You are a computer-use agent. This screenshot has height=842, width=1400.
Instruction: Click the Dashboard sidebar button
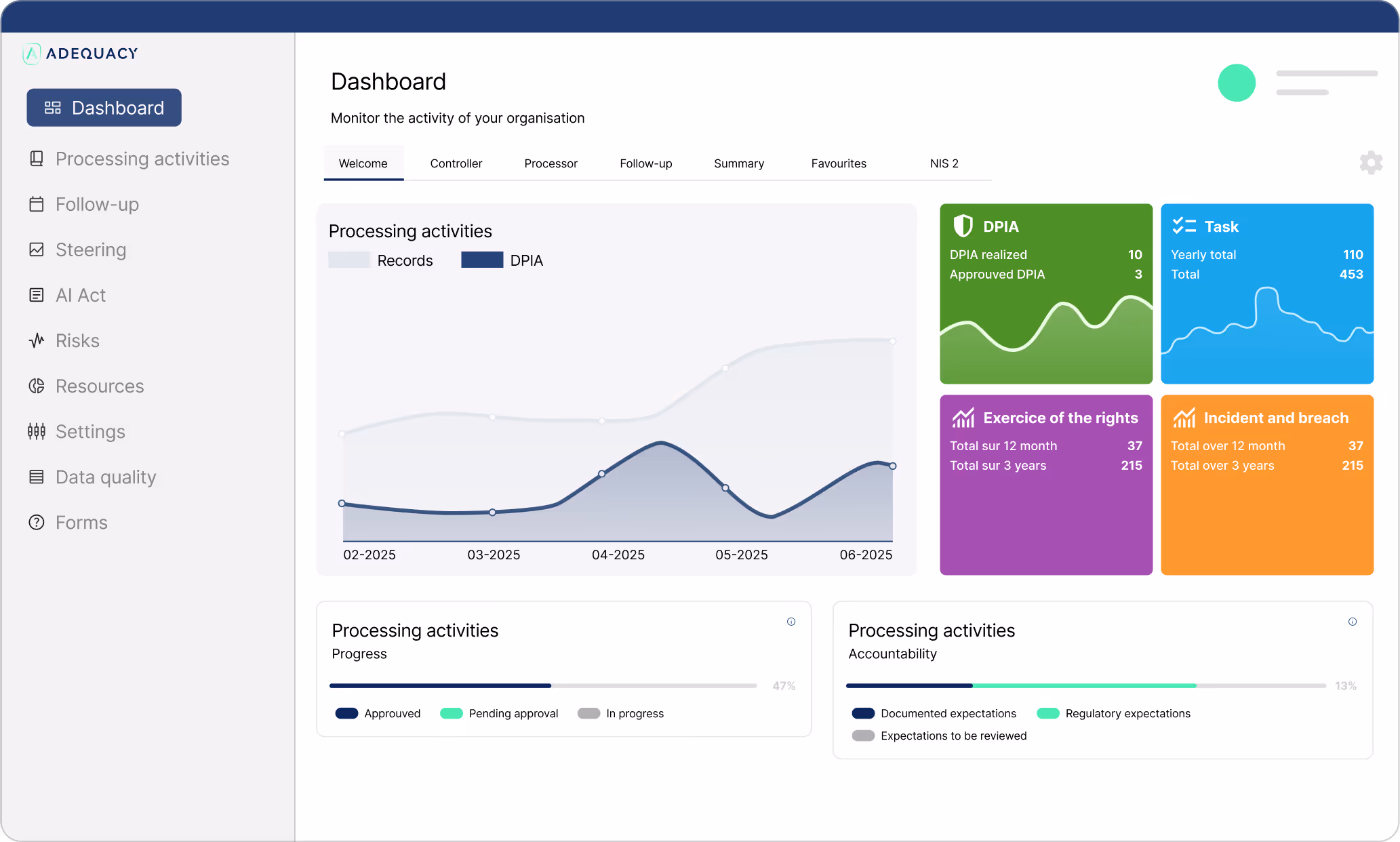click(104, 108)
